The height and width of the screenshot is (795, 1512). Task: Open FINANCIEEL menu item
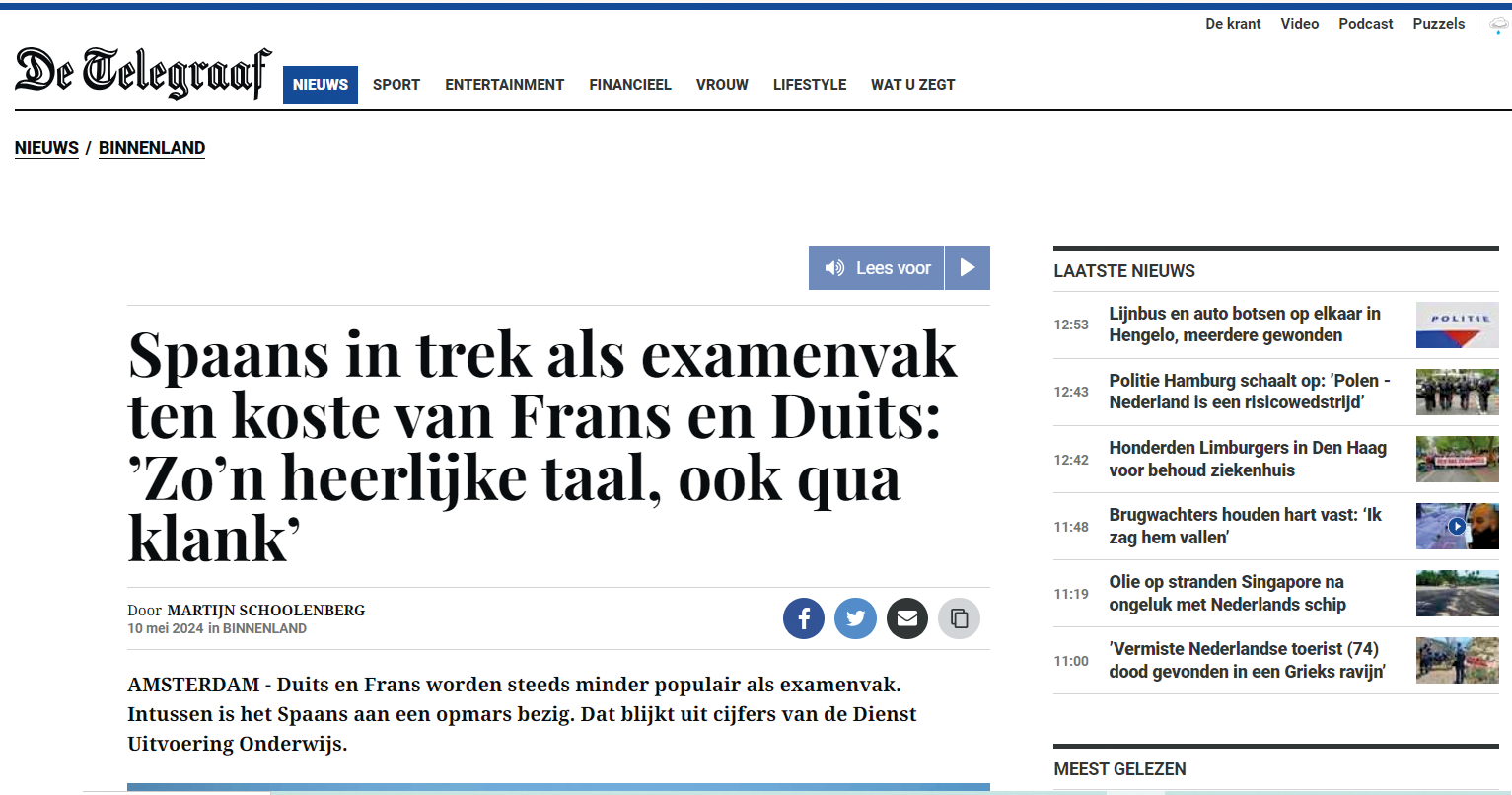630,85
